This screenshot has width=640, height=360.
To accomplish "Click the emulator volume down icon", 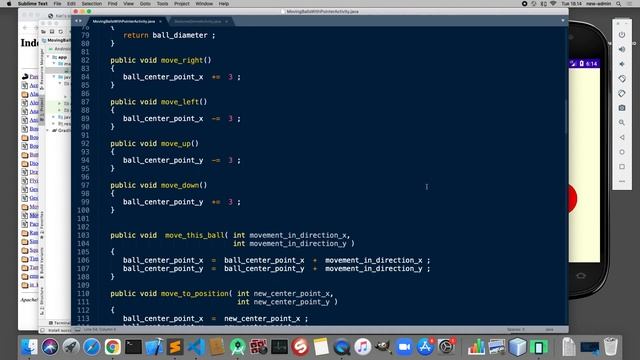I will tap(622, 64).
